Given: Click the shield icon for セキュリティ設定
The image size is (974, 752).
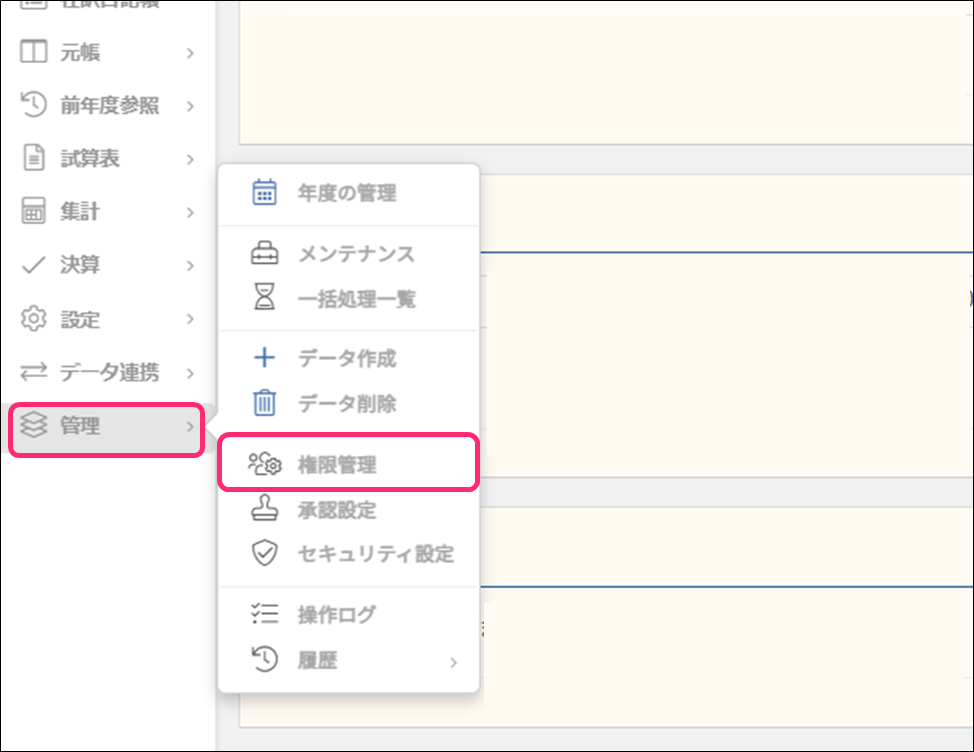Looking at the screenshot, I should point(264,553).
